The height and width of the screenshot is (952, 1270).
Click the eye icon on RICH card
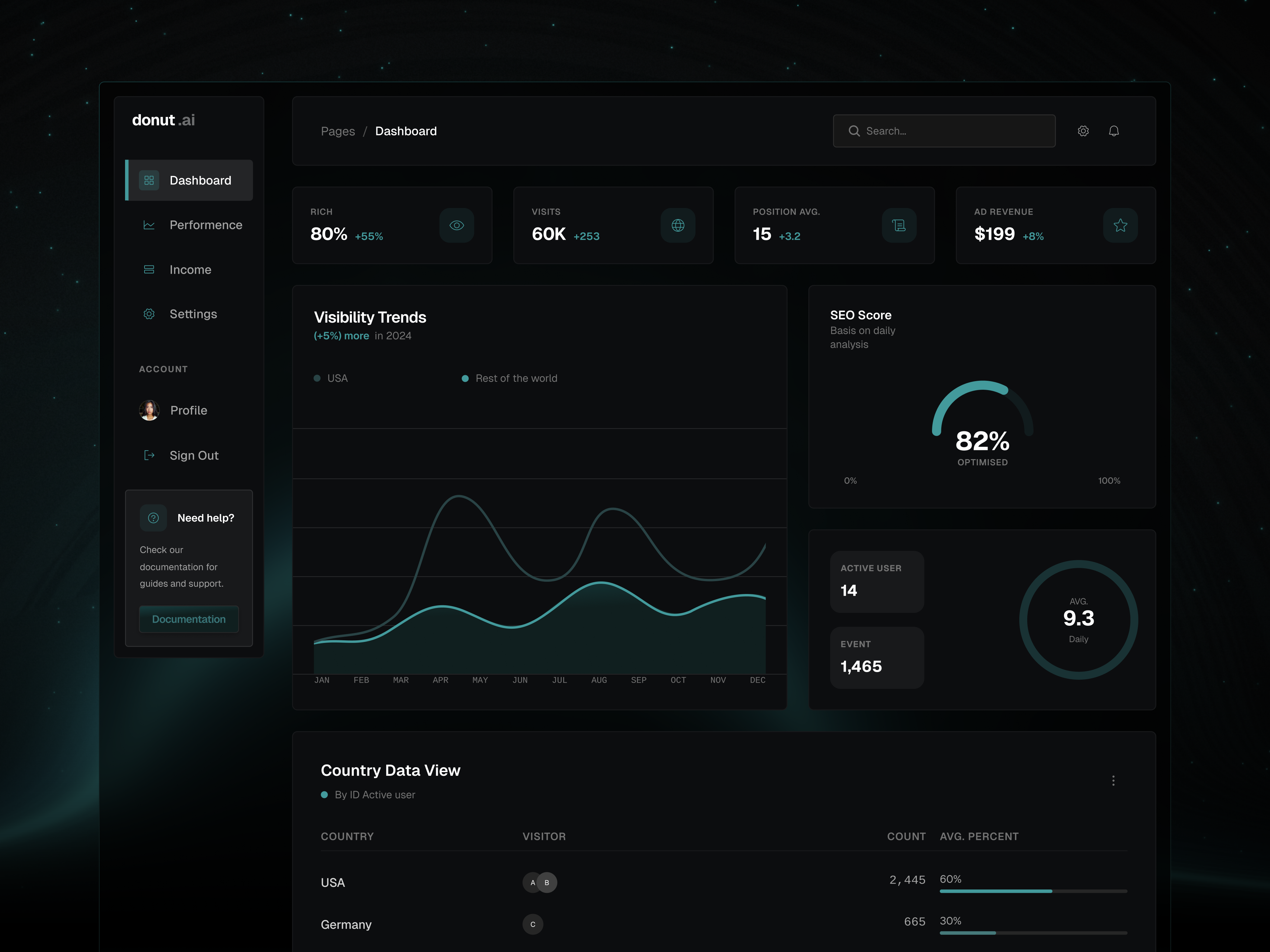[457, 225]
